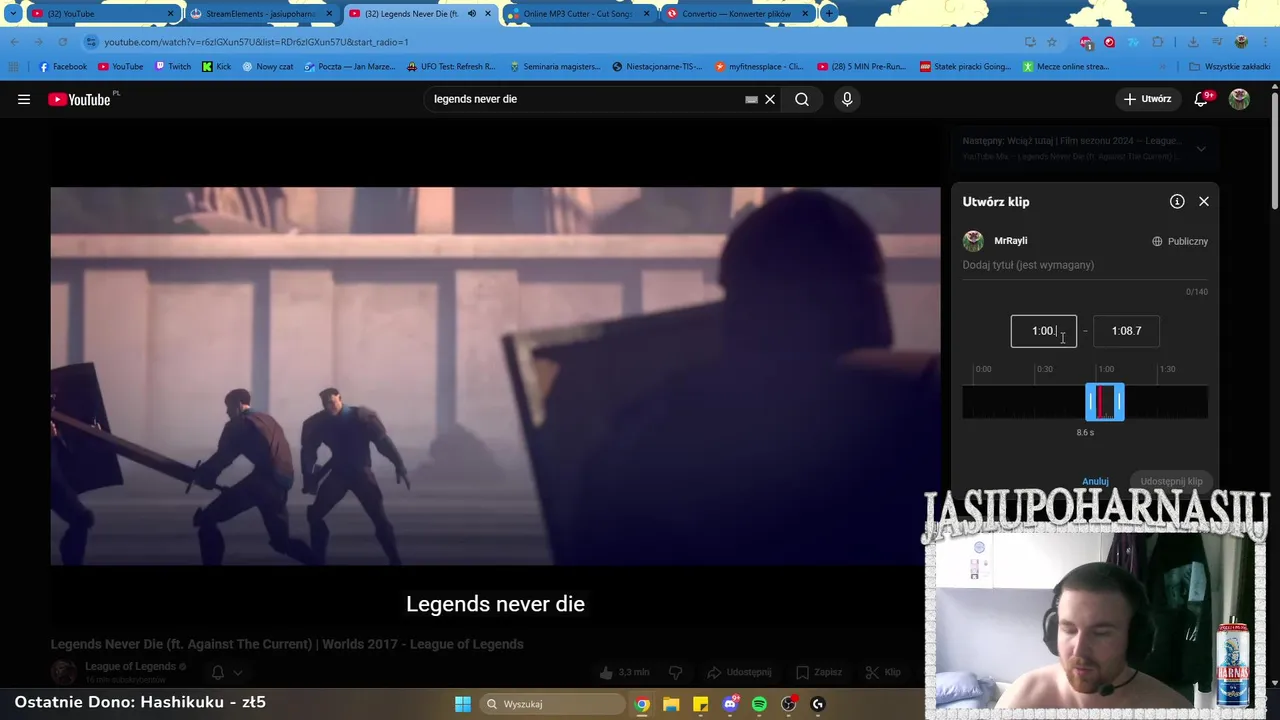Screen dimensions: 1280x720
Task: Start voice search with the microphone
Action: point(847,99)
